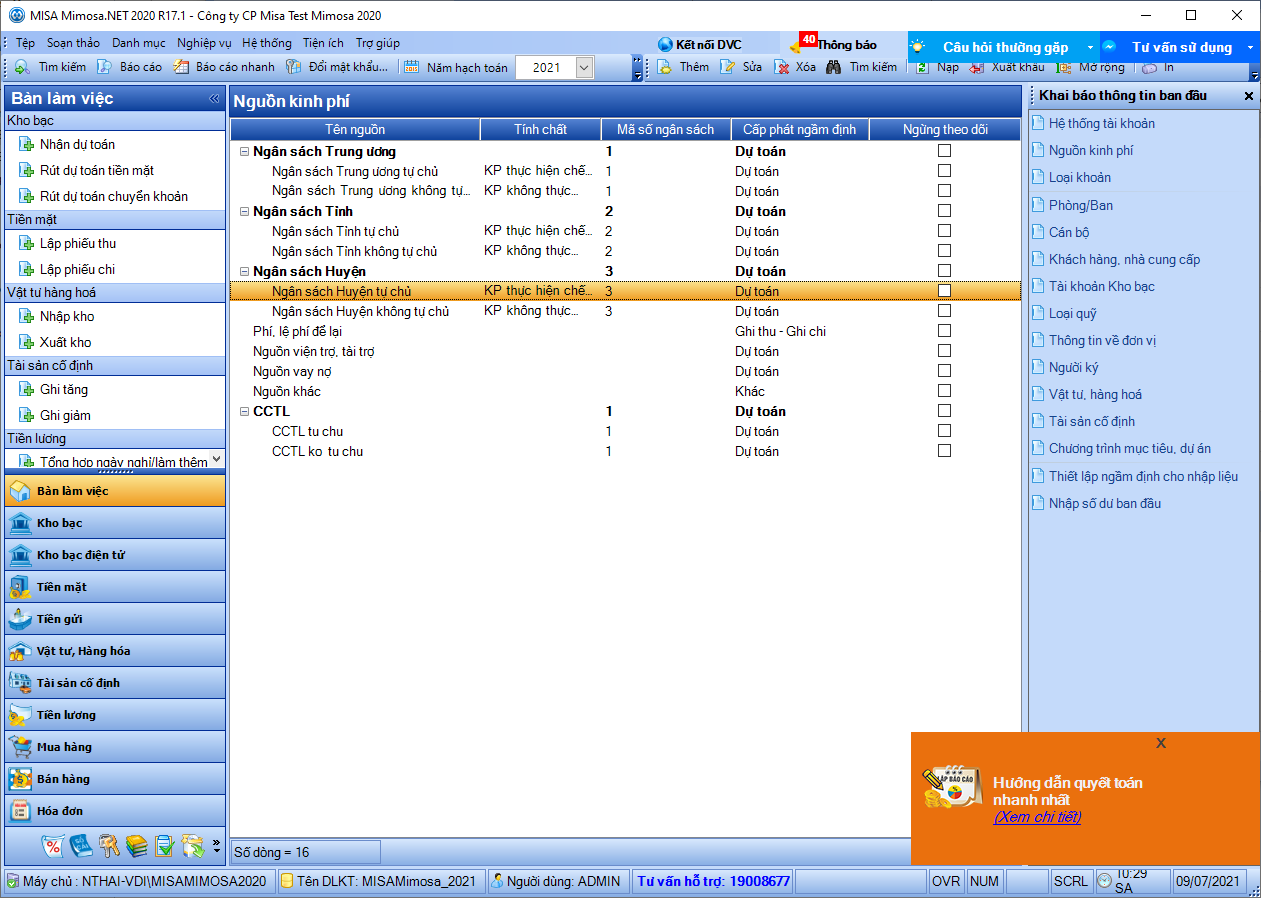This screenshot has height=898, width=1261.
Task: Click the Tư vấn hỗ trợ: 19008677 status text
Action: 714,881
